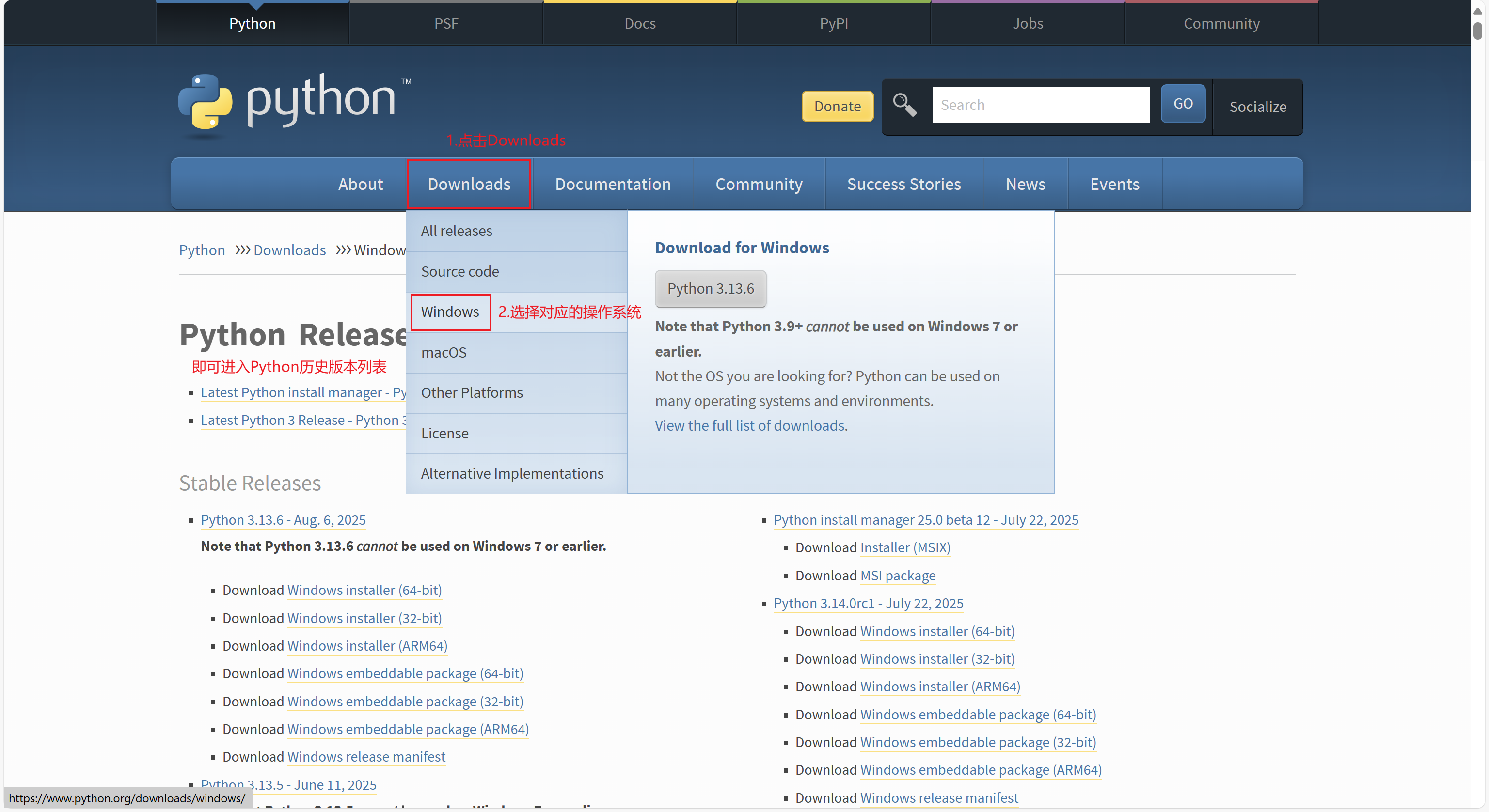The image size is (1489, 812).
Task: Click inside the Search input field
Action: coord(1041,105)
